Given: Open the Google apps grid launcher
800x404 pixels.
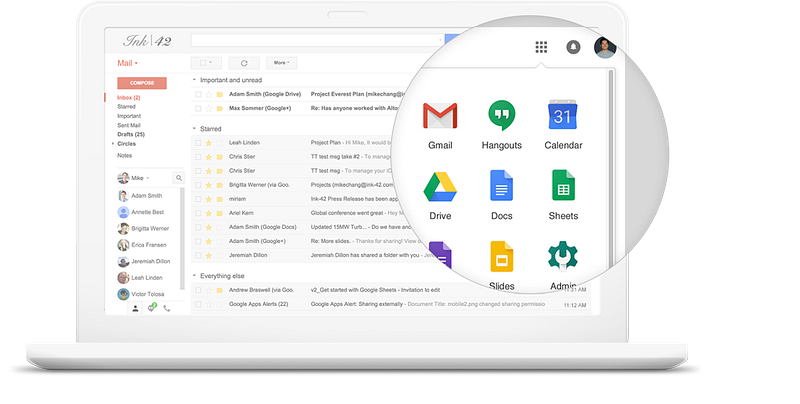Looking at the screenshot, I should [x=541, y=47].
